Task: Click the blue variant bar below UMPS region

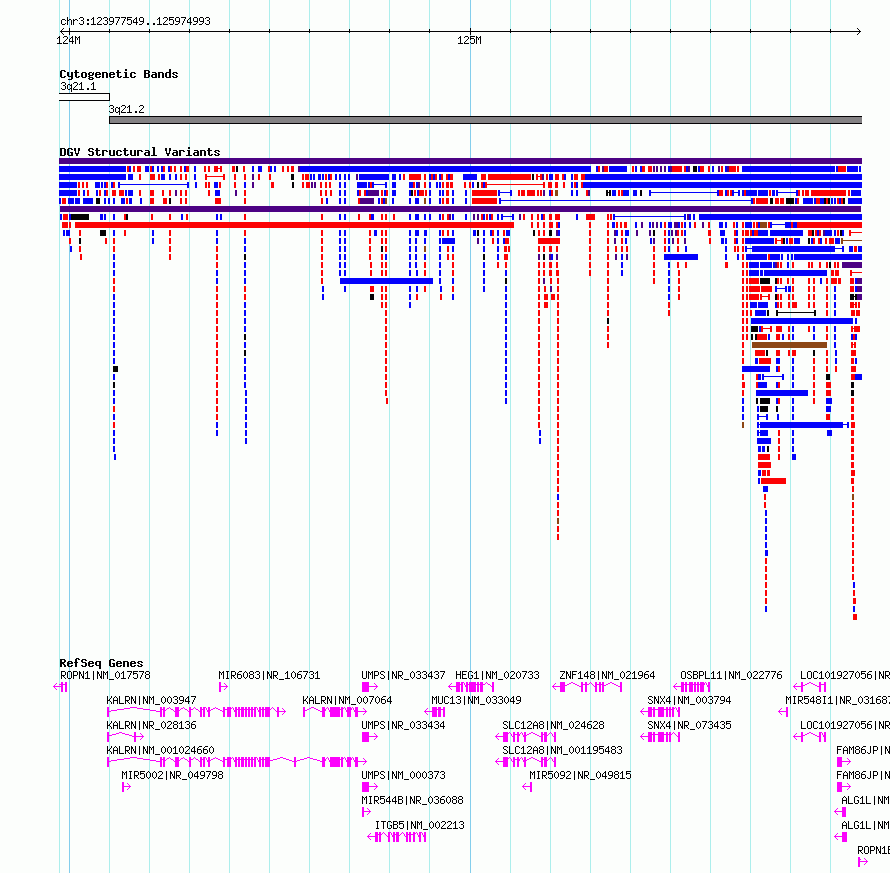Action: click(x=387, y=281)
